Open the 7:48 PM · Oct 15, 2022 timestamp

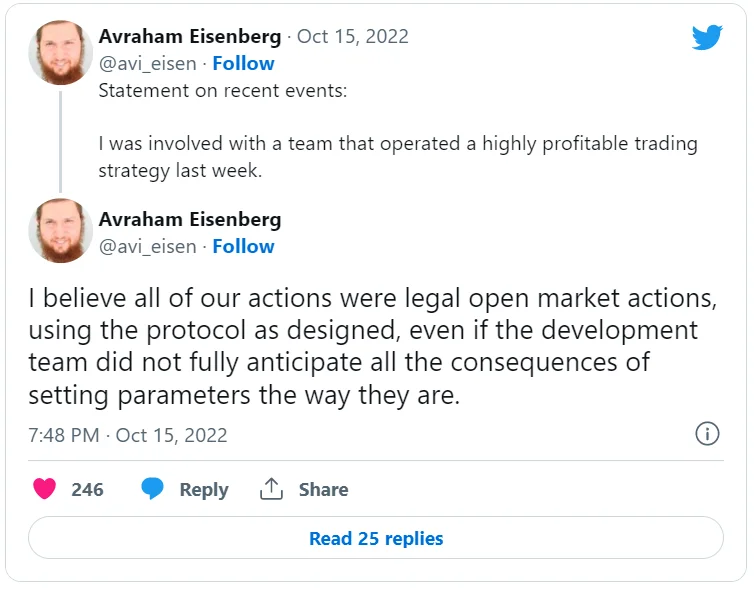[x=127, y=435]
